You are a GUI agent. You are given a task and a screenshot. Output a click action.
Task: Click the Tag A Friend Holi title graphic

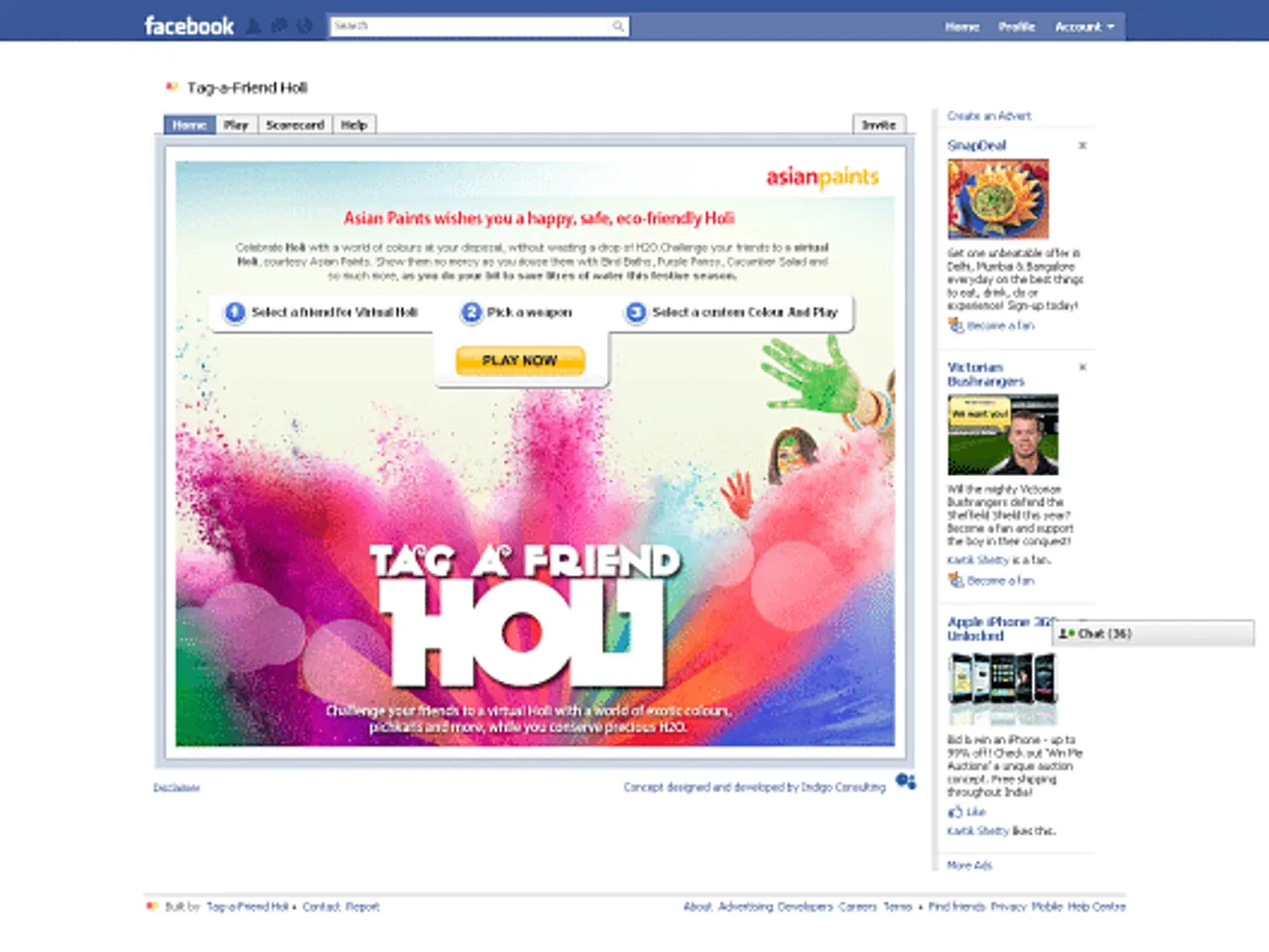(x=525, y=615)
